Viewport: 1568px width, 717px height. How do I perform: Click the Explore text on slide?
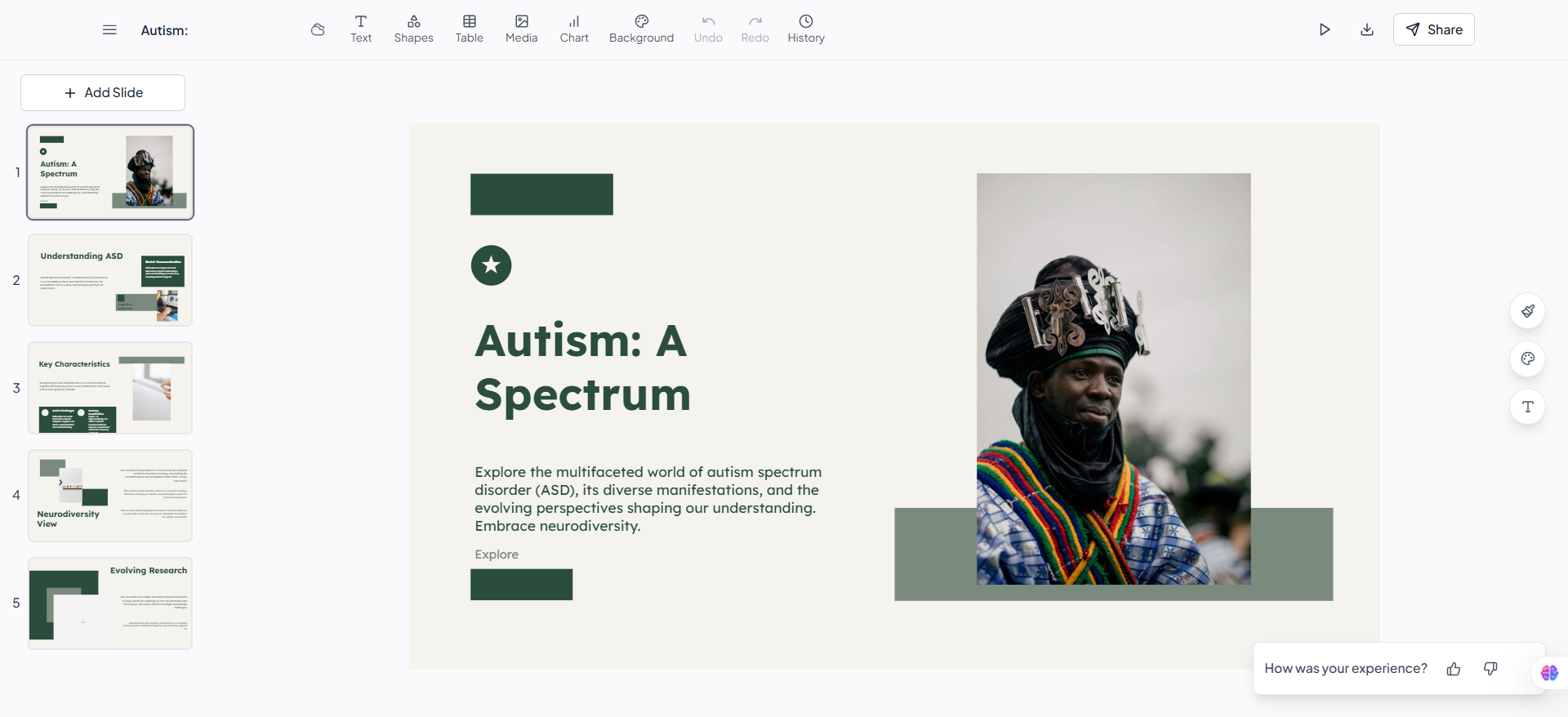(x=497, y=554)
